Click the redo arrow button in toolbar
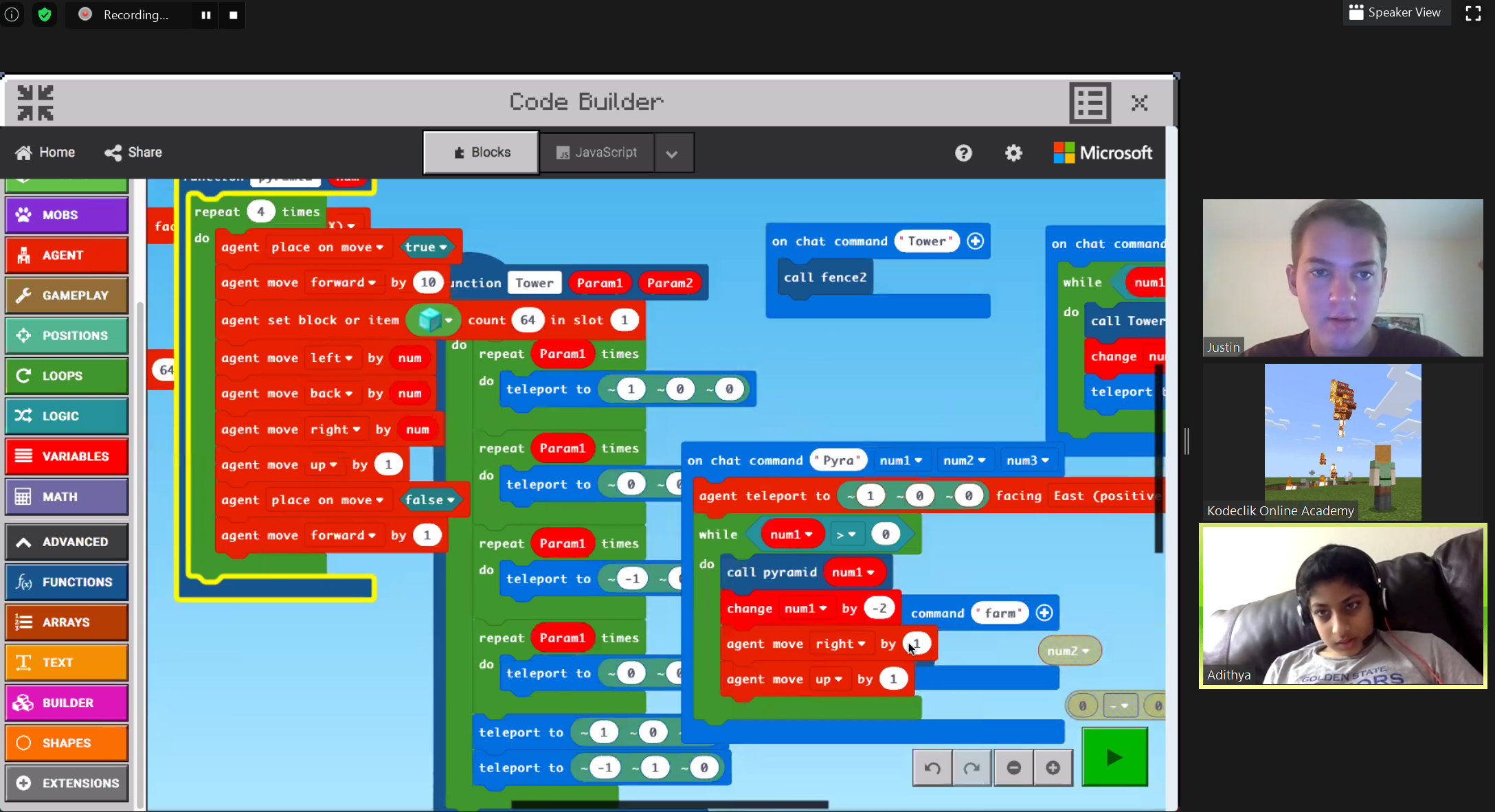1495x812 pixels. (971, 768)
